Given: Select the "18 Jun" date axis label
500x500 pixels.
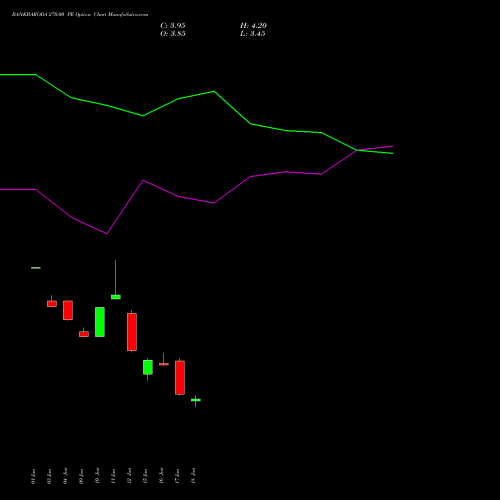Looking at the screenshot, I should coord(193,476).
